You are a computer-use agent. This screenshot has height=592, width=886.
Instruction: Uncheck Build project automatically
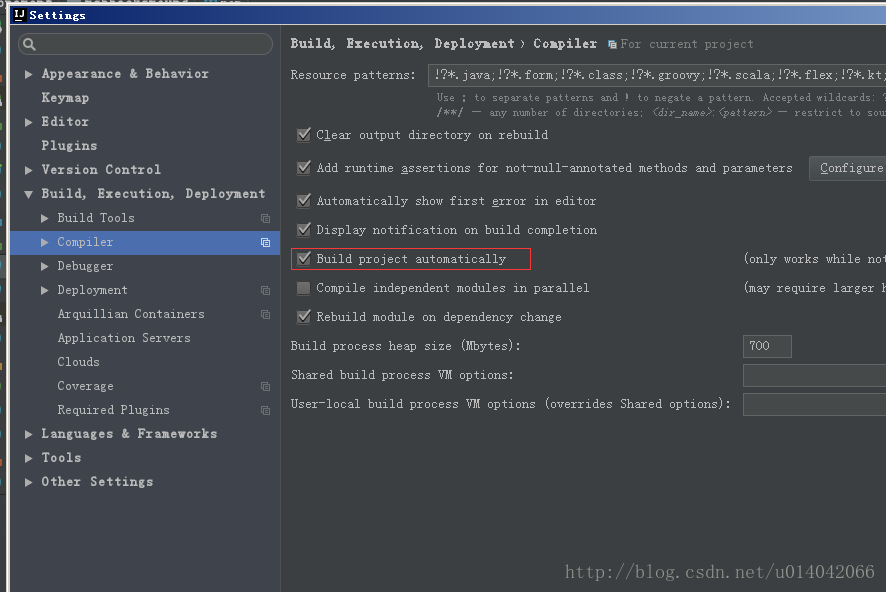303,259
